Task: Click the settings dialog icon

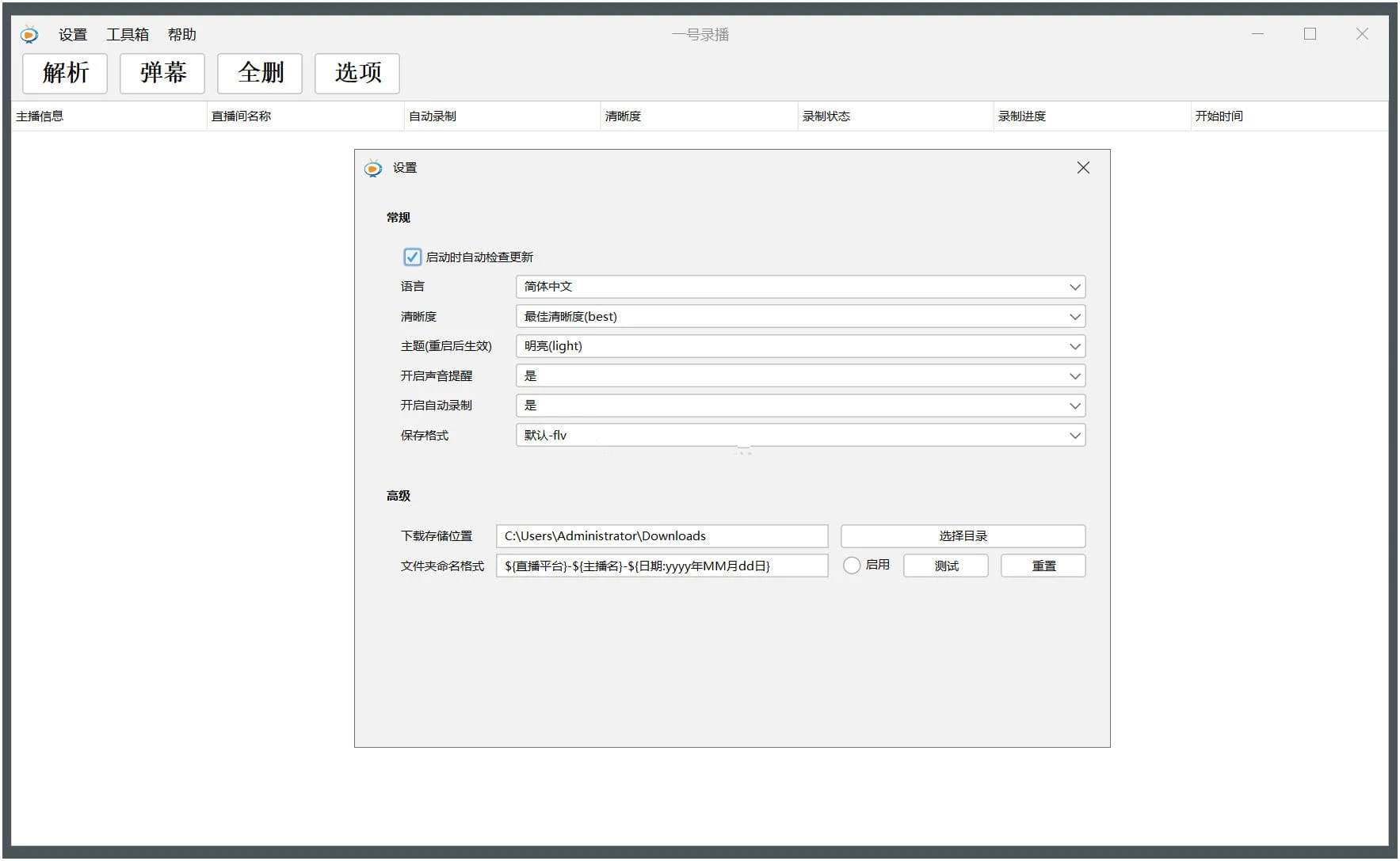Action: [x=372, y=168]
